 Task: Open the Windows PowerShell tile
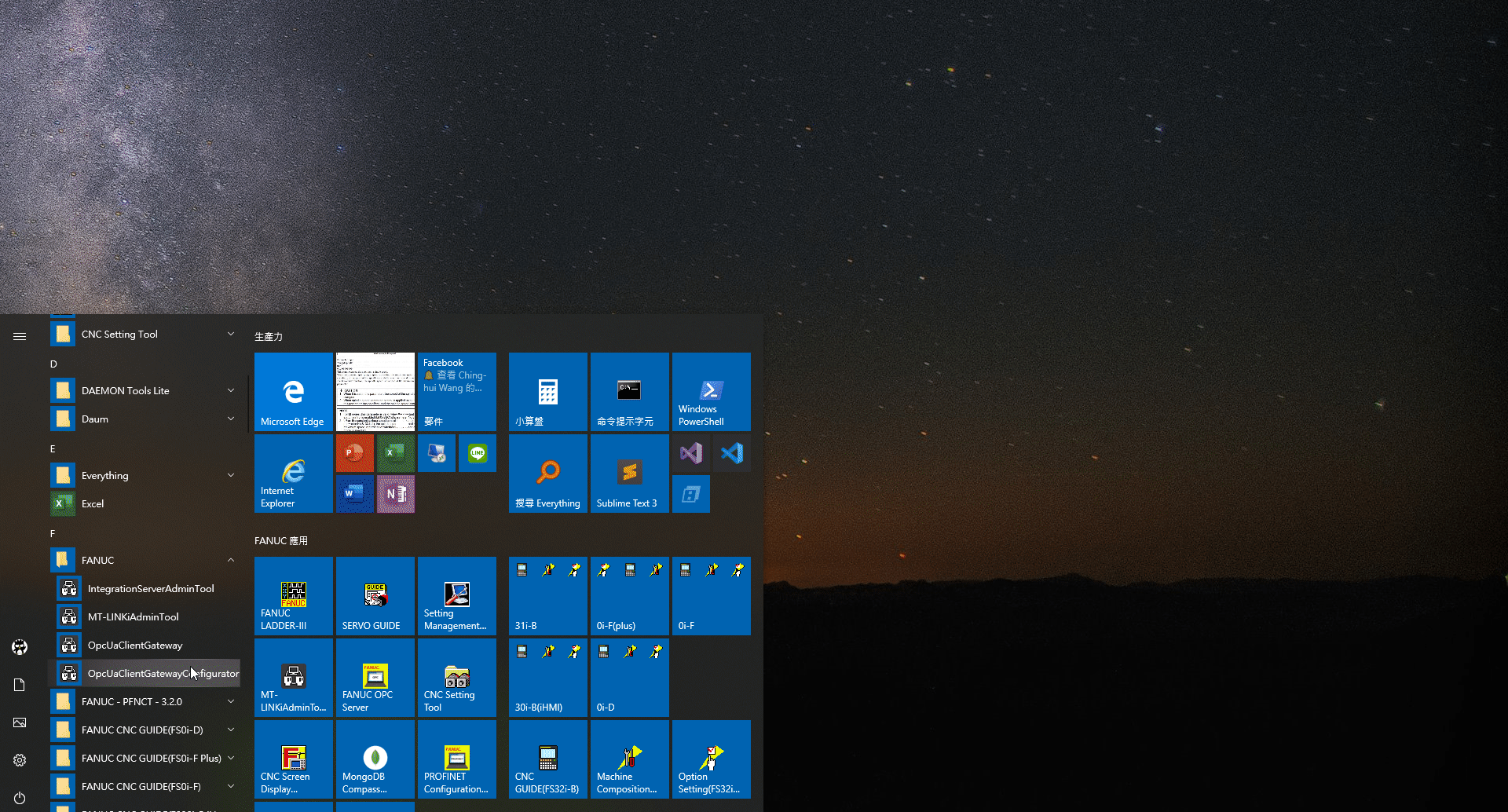coord(711,391)
